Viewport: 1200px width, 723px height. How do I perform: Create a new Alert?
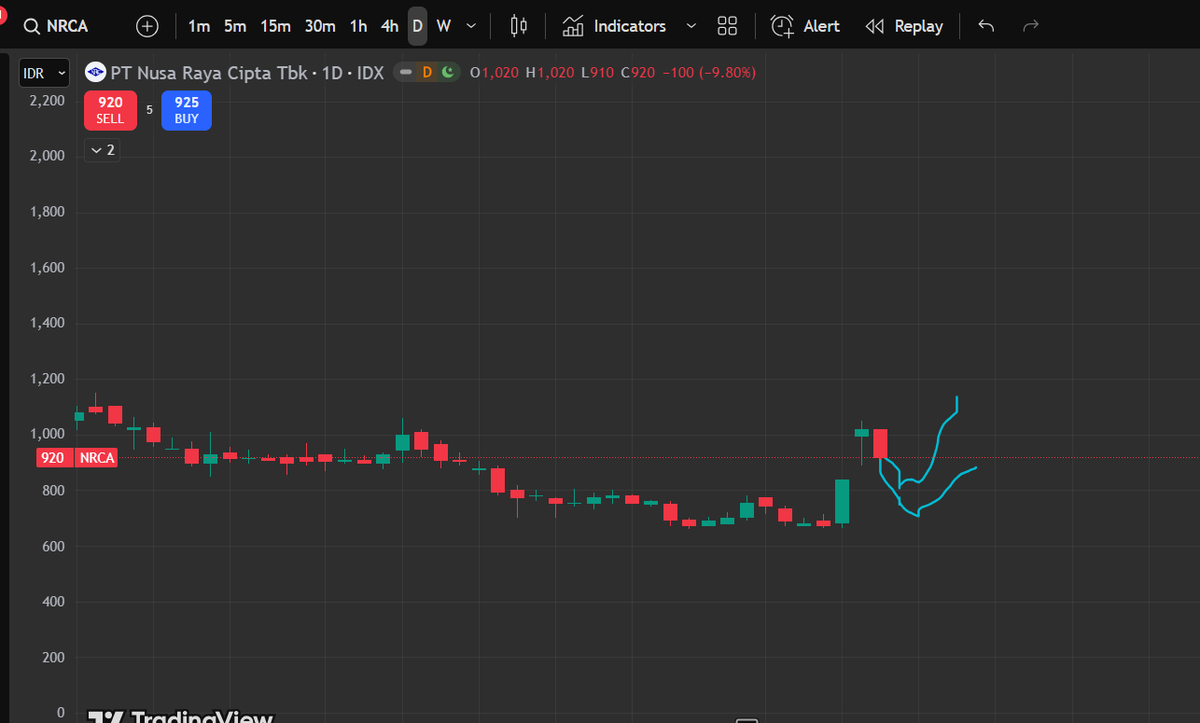806,26
